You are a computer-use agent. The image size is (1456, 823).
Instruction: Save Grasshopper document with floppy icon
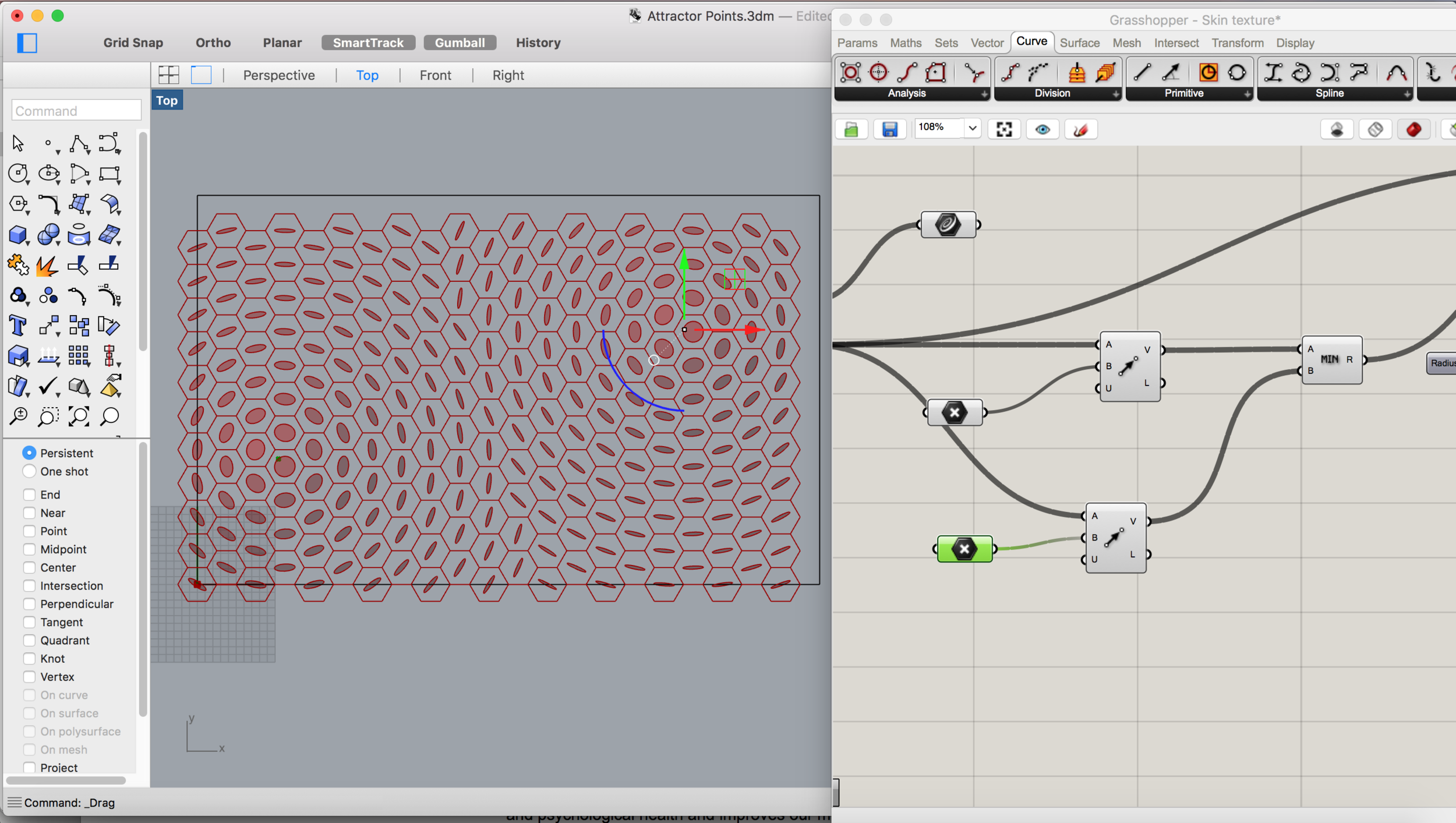click(x=889, y=129)
